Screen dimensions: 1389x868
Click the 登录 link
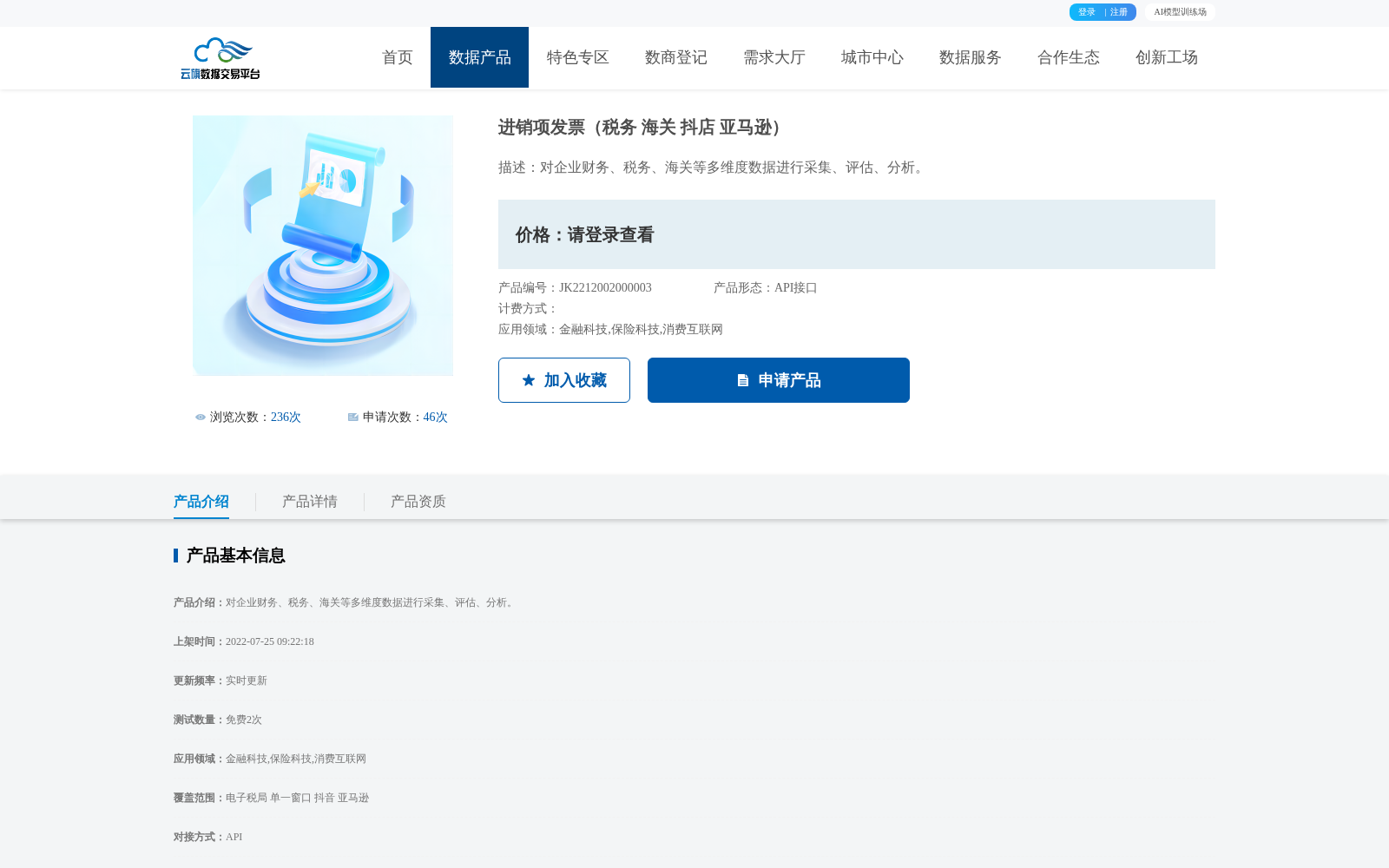(1087, 12)
